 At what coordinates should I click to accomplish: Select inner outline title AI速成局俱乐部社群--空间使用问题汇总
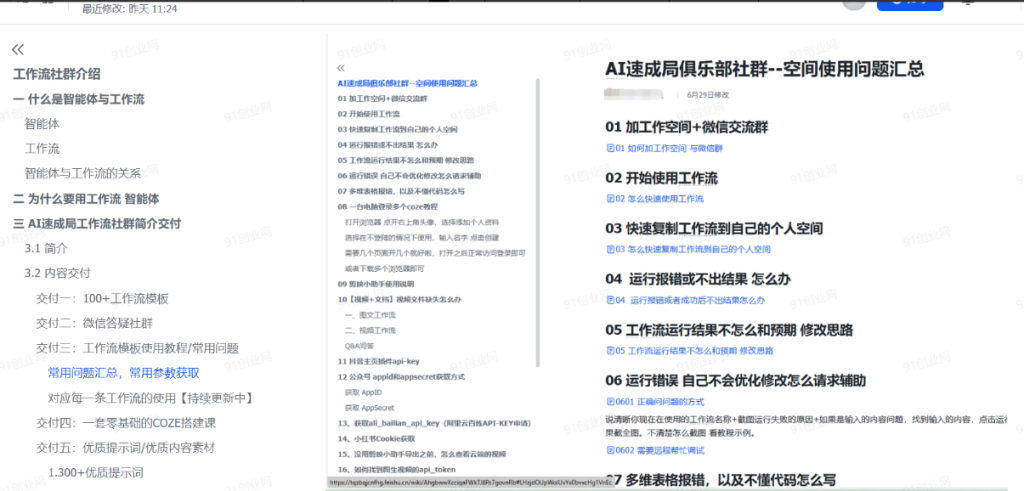408,84
